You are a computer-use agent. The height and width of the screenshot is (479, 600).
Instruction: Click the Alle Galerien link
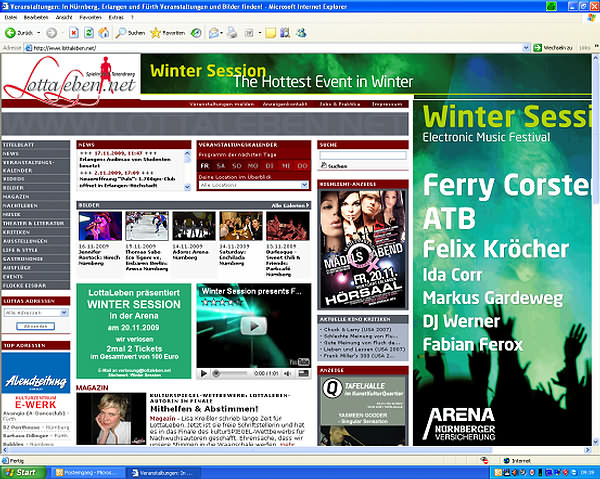(x=290, y=205)
